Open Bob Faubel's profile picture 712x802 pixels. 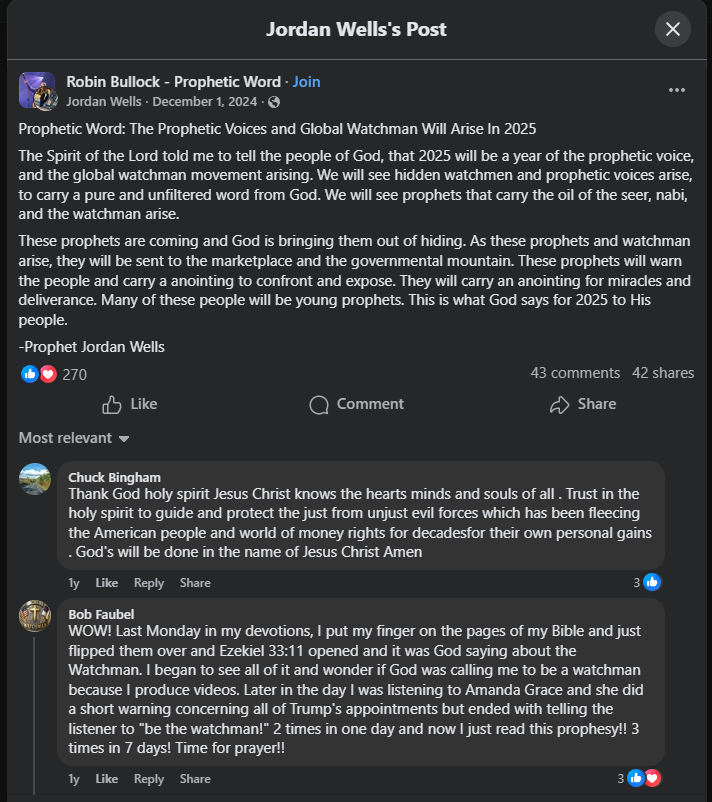tap(35, 615)
